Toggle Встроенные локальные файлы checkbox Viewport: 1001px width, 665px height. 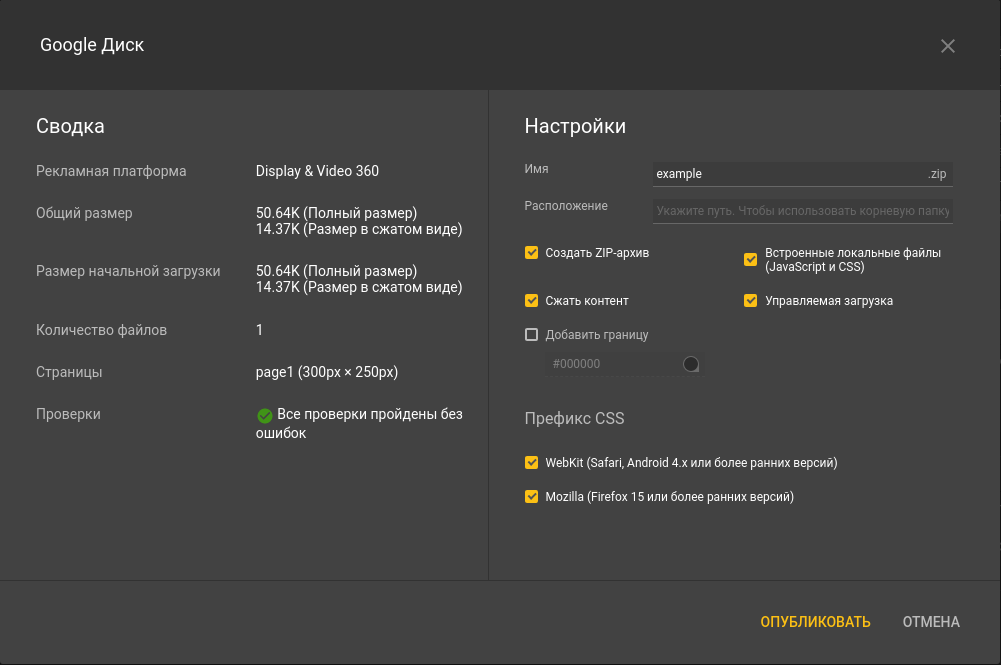(750, 260)
